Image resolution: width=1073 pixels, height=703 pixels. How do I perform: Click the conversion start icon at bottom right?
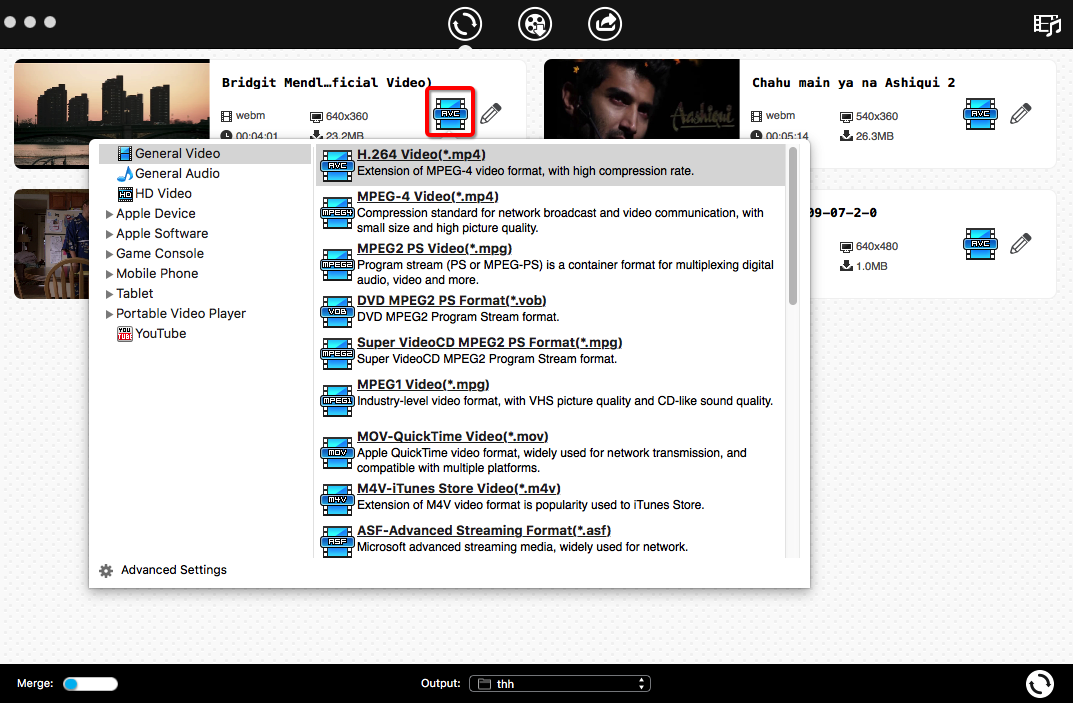1039,683
